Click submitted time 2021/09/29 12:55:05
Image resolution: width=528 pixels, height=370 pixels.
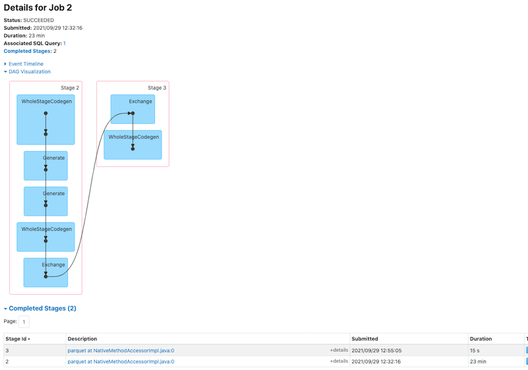(x=376, y=351)
